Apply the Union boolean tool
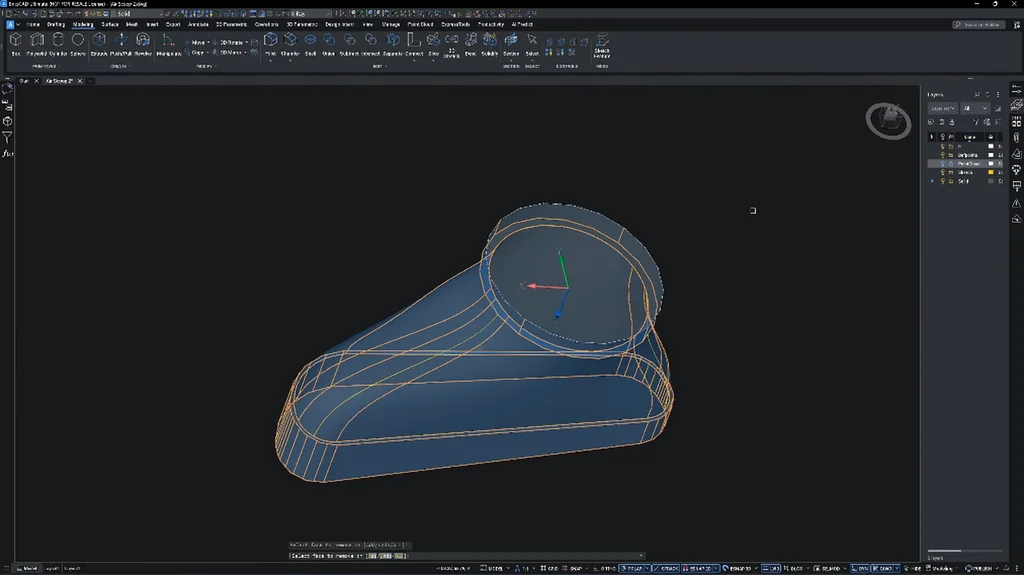The image size is (1024, 575). click(328, 44)
